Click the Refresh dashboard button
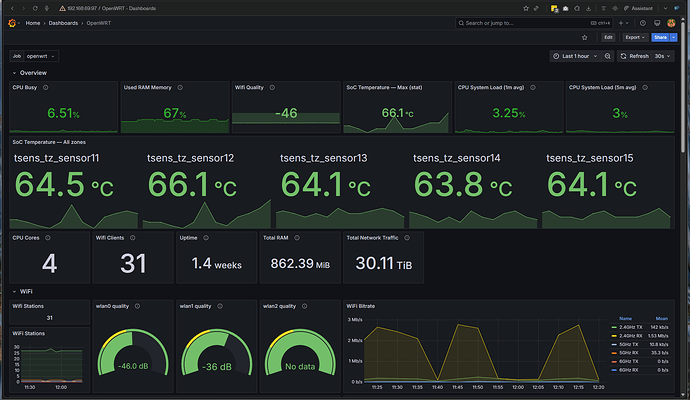 tap(635, 56)
